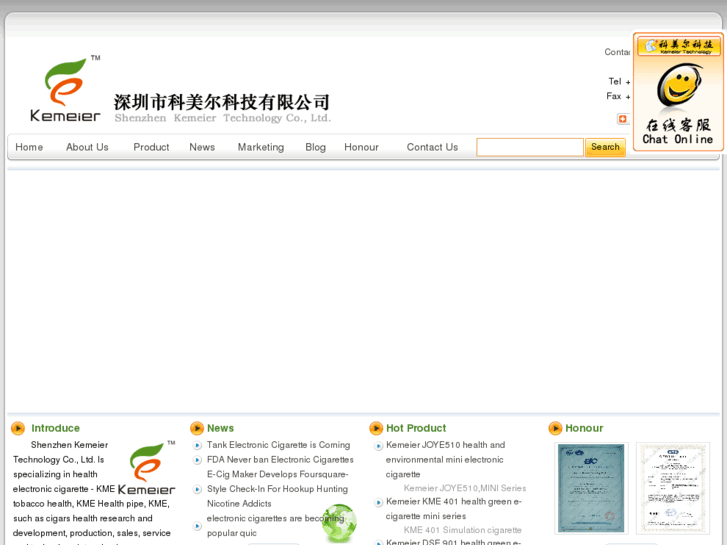Open Tank Electronic Cigarette is Coming article
Screen dimensions: 727x545
[x=278, y=445]
